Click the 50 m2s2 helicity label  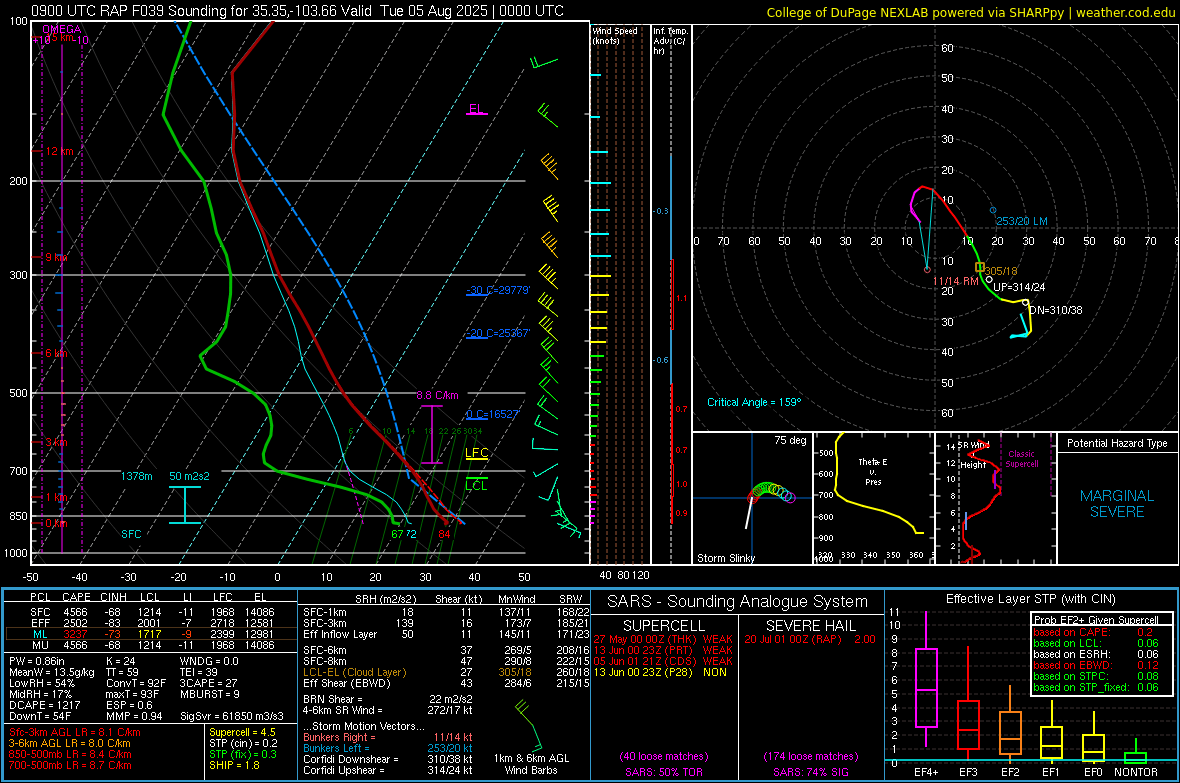(x=189, y=476)
